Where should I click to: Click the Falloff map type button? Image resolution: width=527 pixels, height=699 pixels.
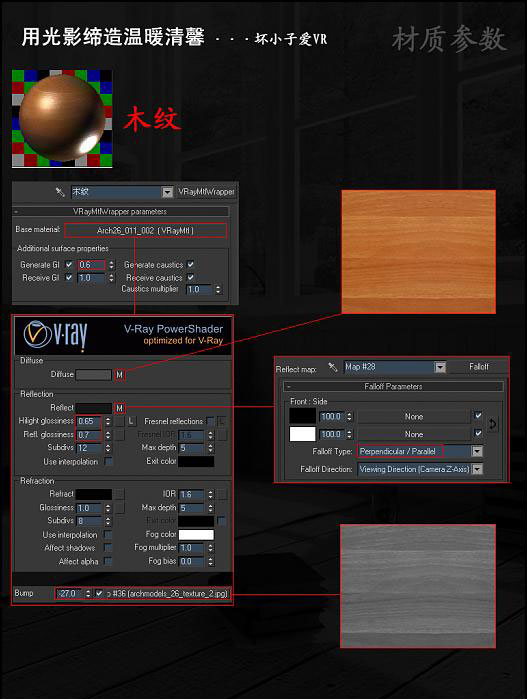click(x=479, y=367)
